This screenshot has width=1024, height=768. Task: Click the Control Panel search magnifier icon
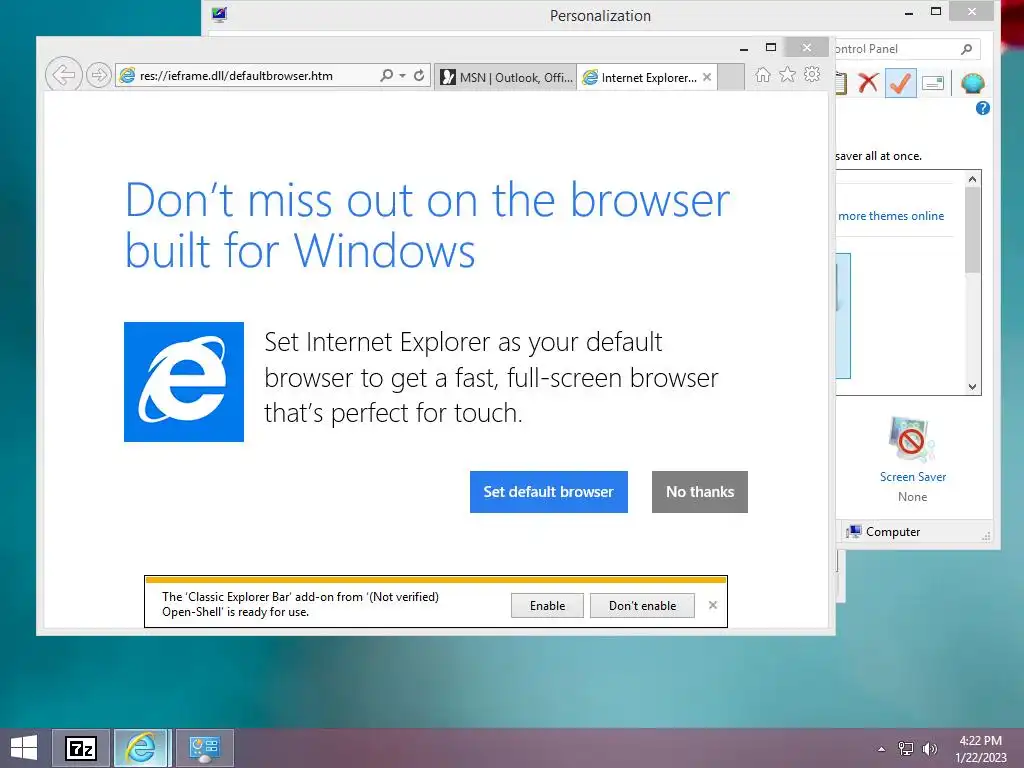967,49
